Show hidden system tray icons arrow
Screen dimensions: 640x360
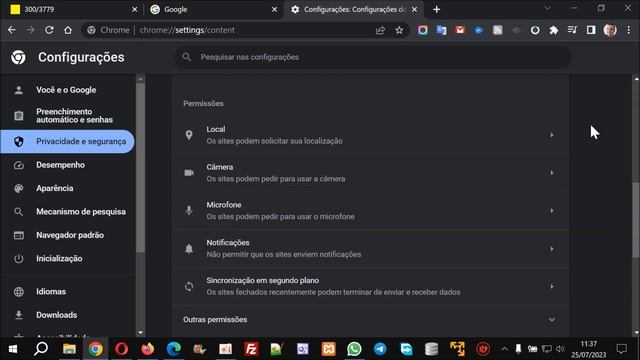click(x=504, y=349)
